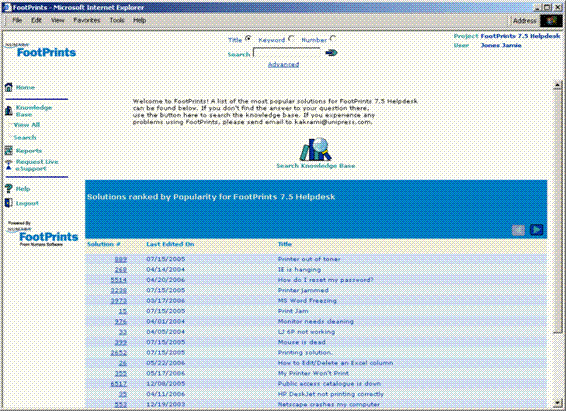Click the Search link in sidebar
The width and height of the screenshot is (566, 411).
(25, 137)
